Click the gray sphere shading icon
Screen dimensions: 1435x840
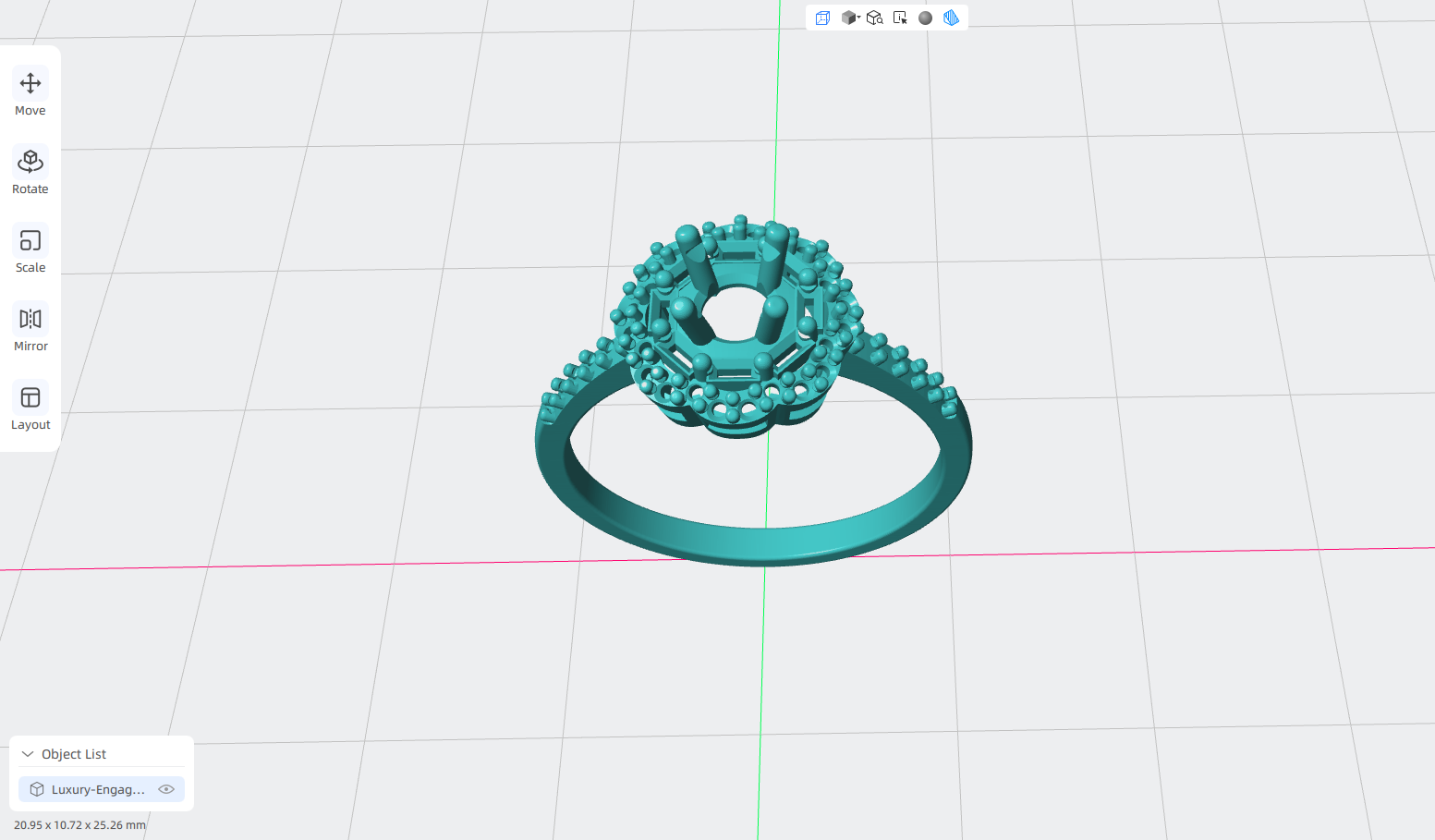coord(925,18)
